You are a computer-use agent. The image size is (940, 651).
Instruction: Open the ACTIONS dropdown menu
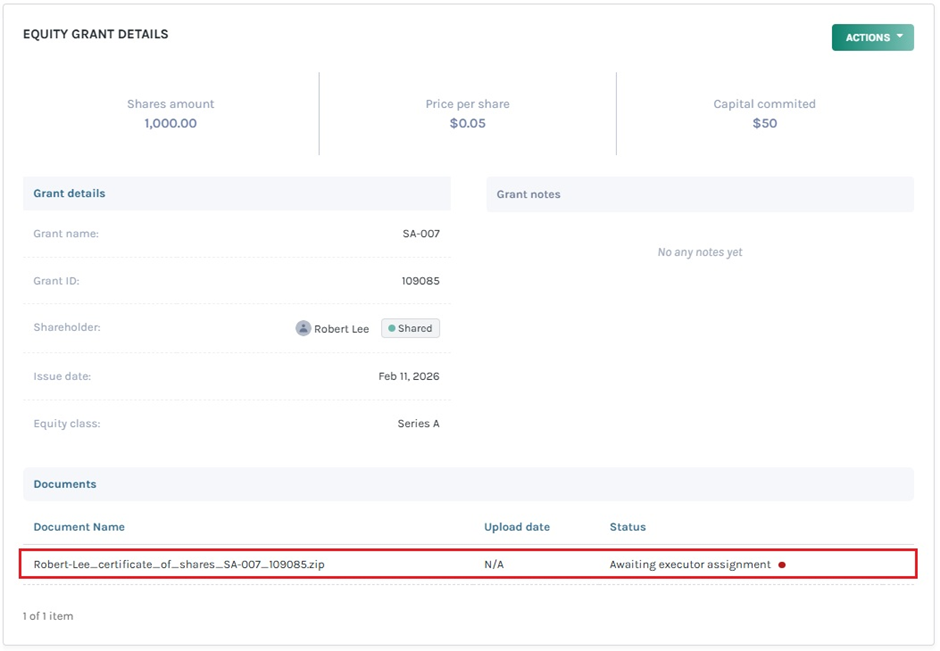pos(872,37)
